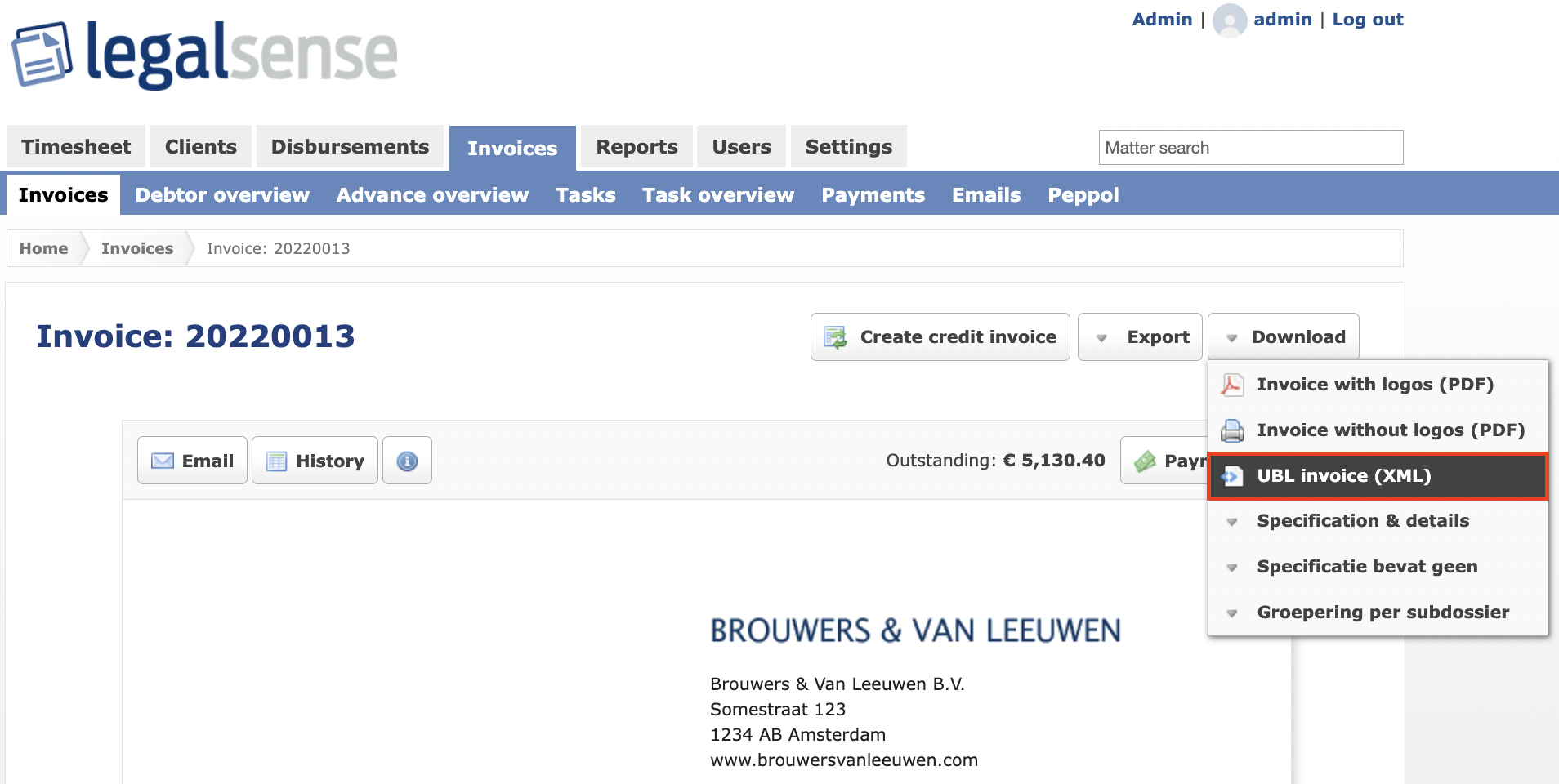Click the legalsense logo
The height and width of the screenshot is (784, 1559).
(204, 55)
